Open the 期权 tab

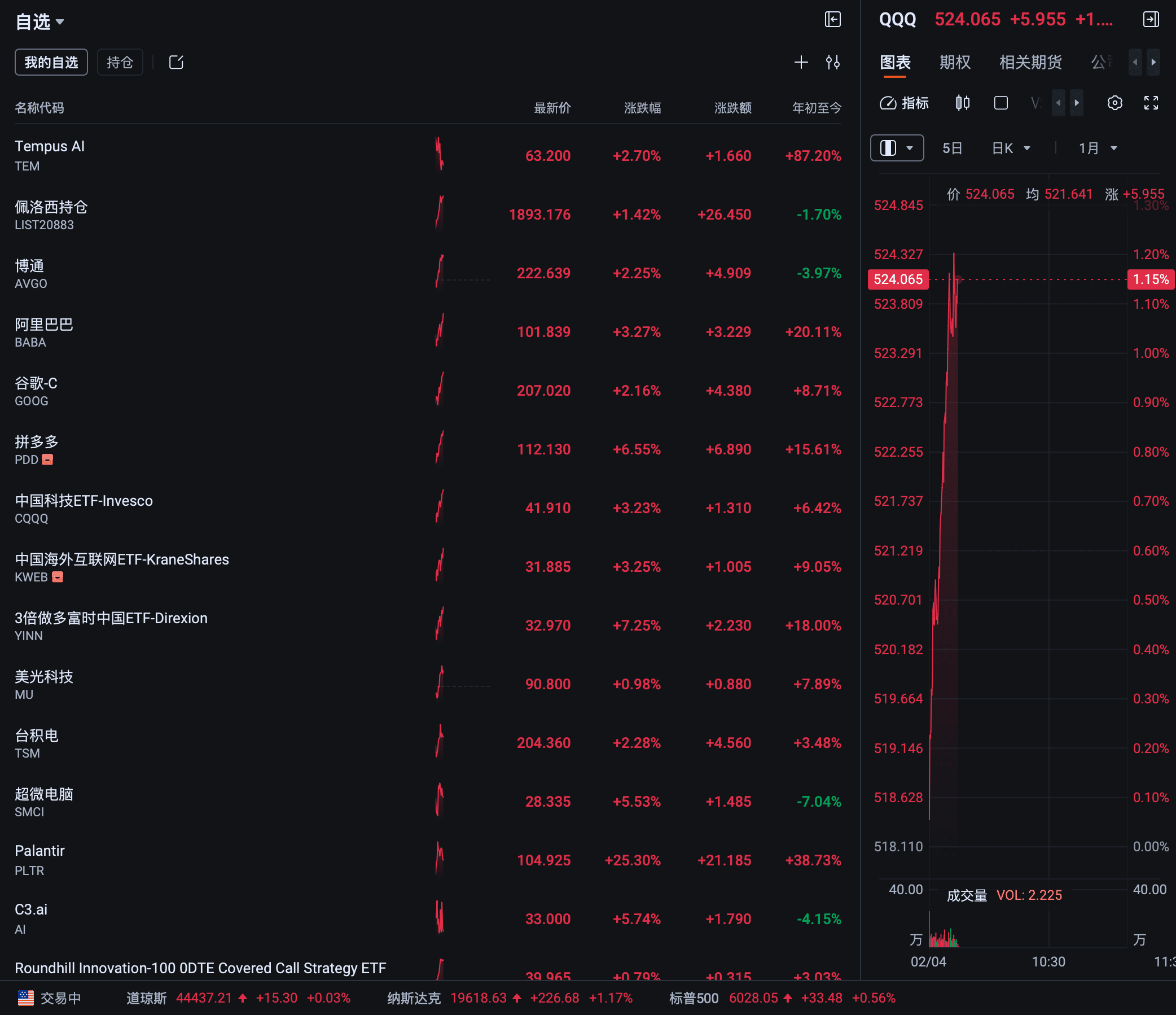(955, 62)
